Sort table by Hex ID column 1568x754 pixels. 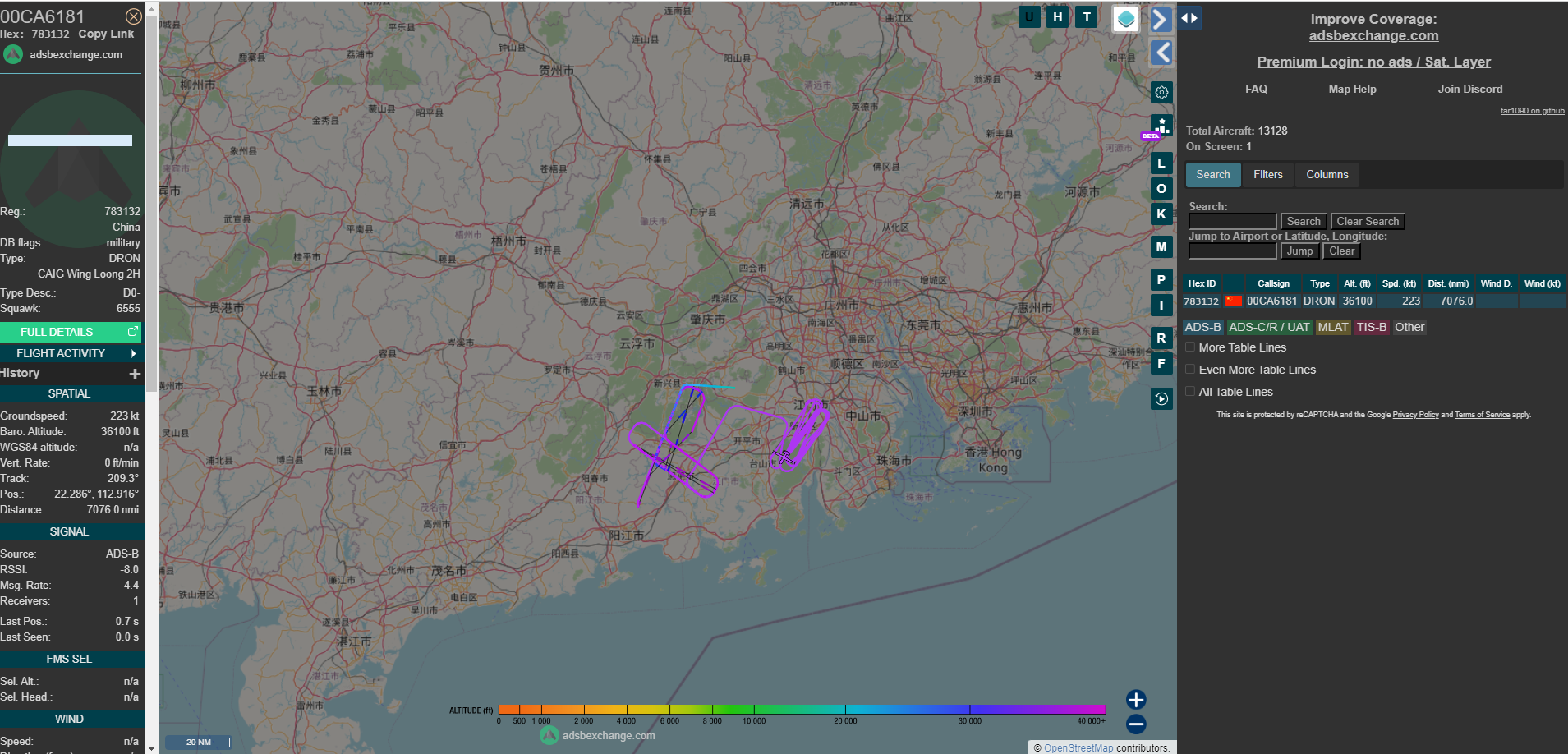tap(1202, 283)
